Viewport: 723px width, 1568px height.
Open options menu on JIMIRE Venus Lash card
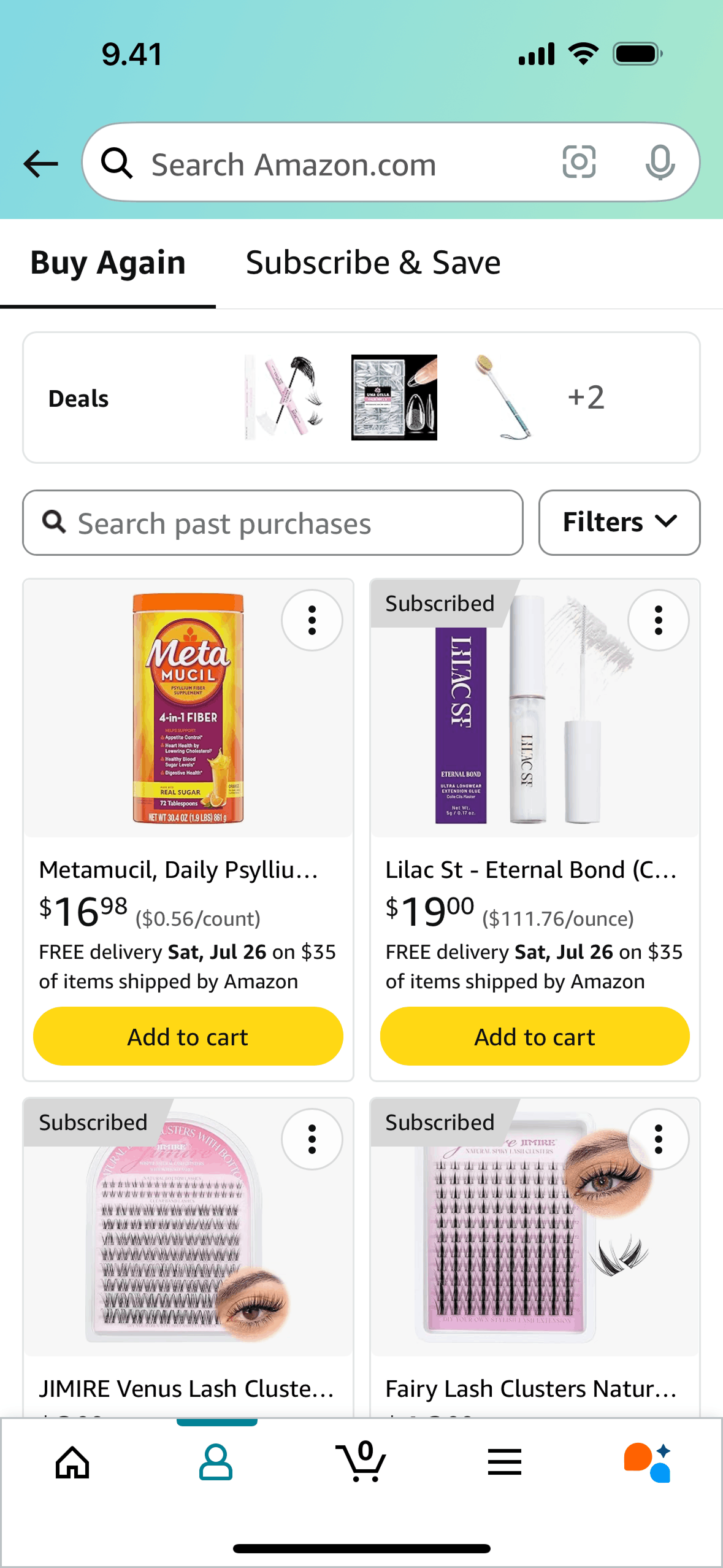(x=312, y=1138)
